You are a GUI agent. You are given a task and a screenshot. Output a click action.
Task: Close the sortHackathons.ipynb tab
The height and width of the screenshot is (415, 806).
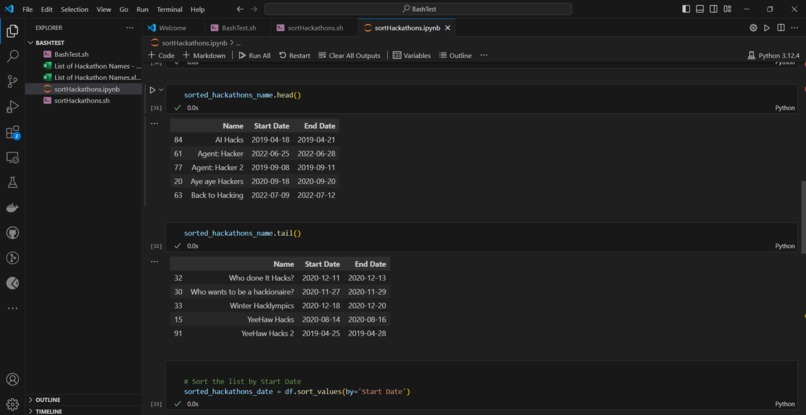447,28
